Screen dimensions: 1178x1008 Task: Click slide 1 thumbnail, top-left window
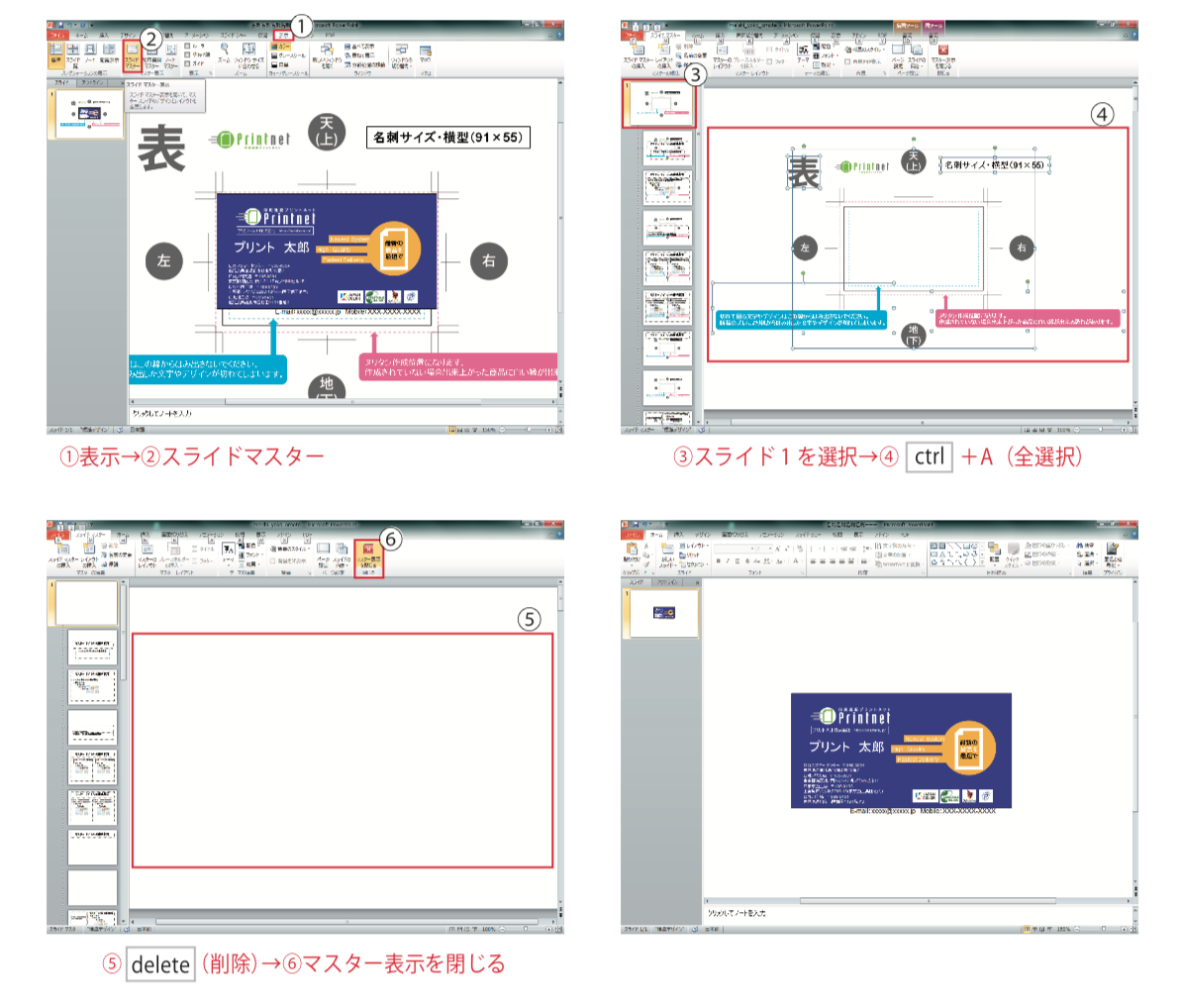click(x=89, y=114)
